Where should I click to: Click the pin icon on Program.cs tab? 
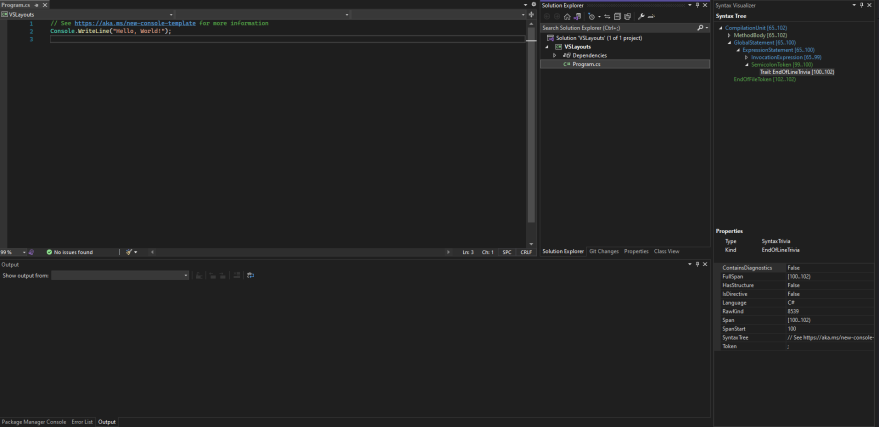37,5
